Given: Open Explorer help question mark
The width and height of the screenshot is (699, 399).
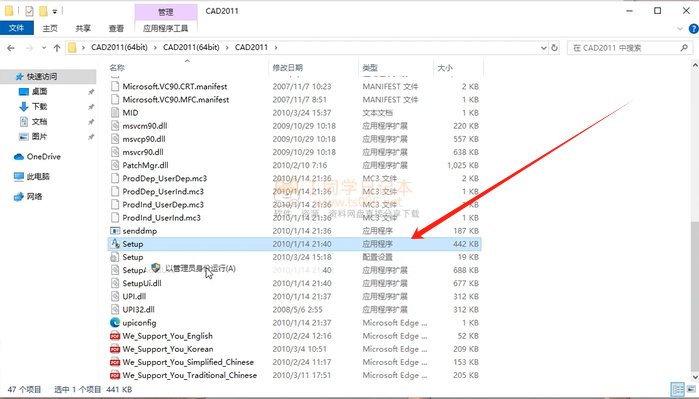Looking at the screenshot, I should tap(694, 29).
